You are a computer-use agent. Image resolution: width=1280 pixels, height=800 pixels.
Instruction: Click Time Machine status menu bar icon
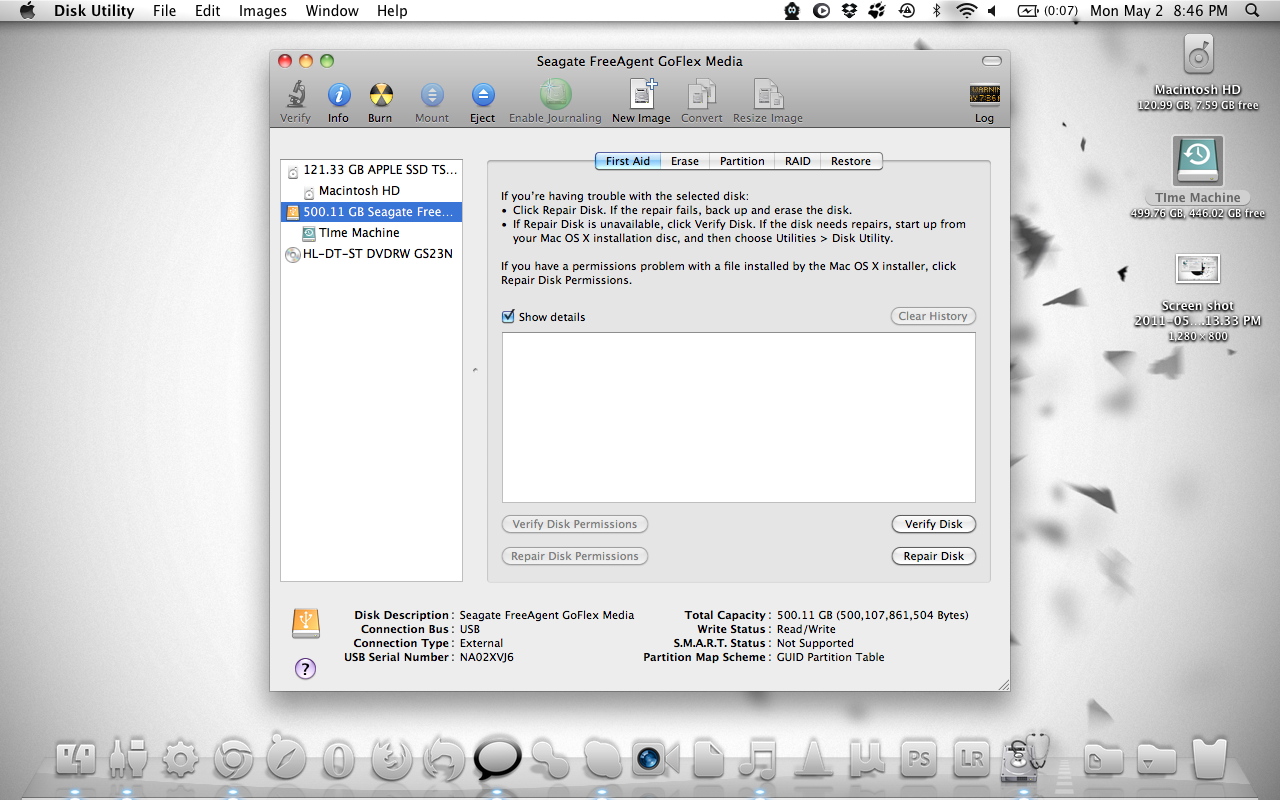(907, 11)
